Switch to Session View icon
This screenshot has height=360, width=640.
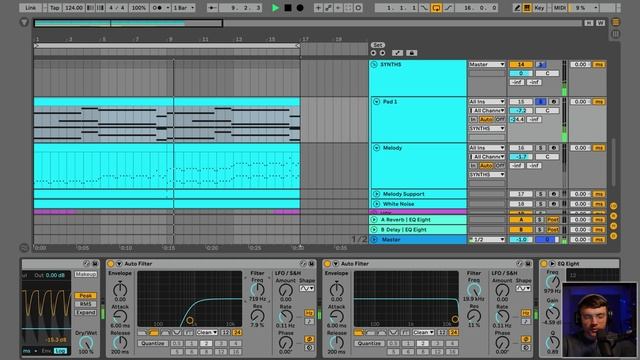pos(616,35)
